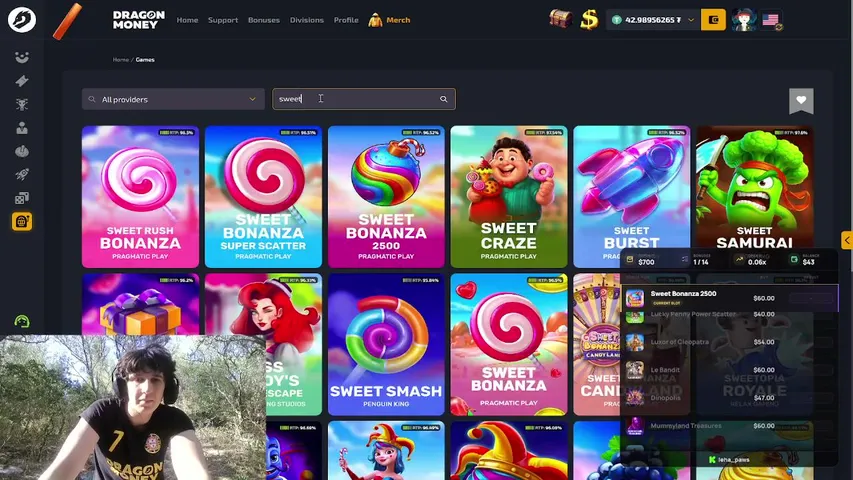Viewport: 853px width, 480px height.
Task: Click the fire icon in sidebar
Action: tap(22, 151)
